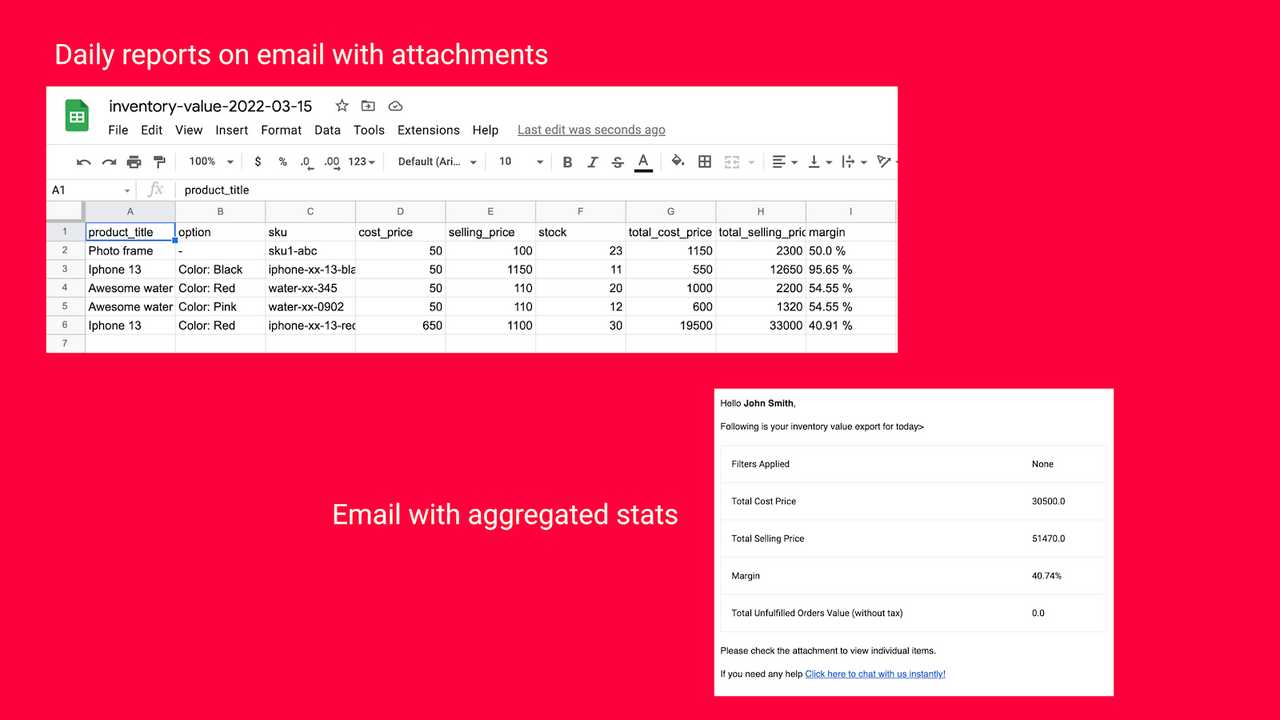This screenshot has width=1280, height=720.
Task: Click the select-all corner of the grid
Action: (x=65, y=212)
